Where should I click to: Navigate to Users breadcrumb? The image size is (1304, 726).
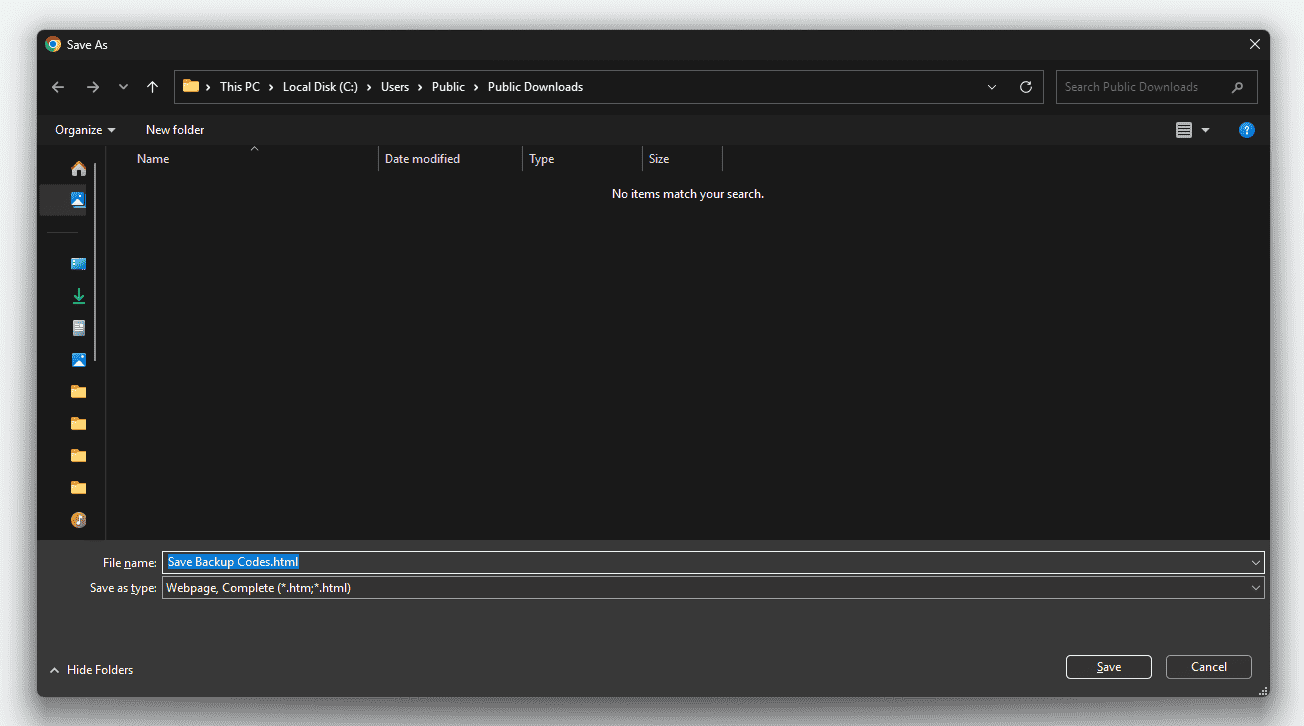(395, 87)
